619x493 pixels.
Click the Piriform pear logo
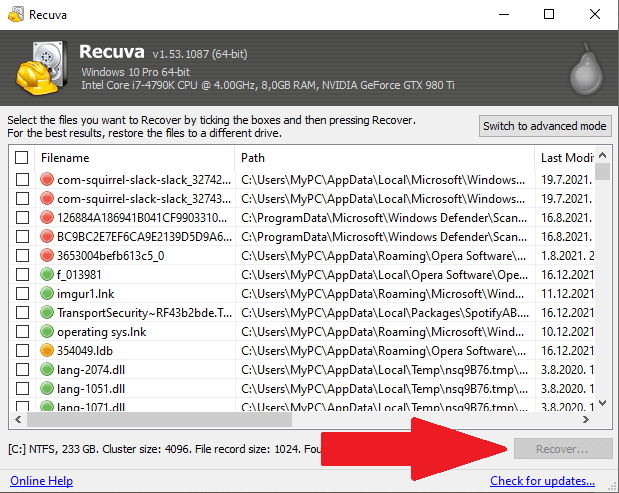[586, 69]
